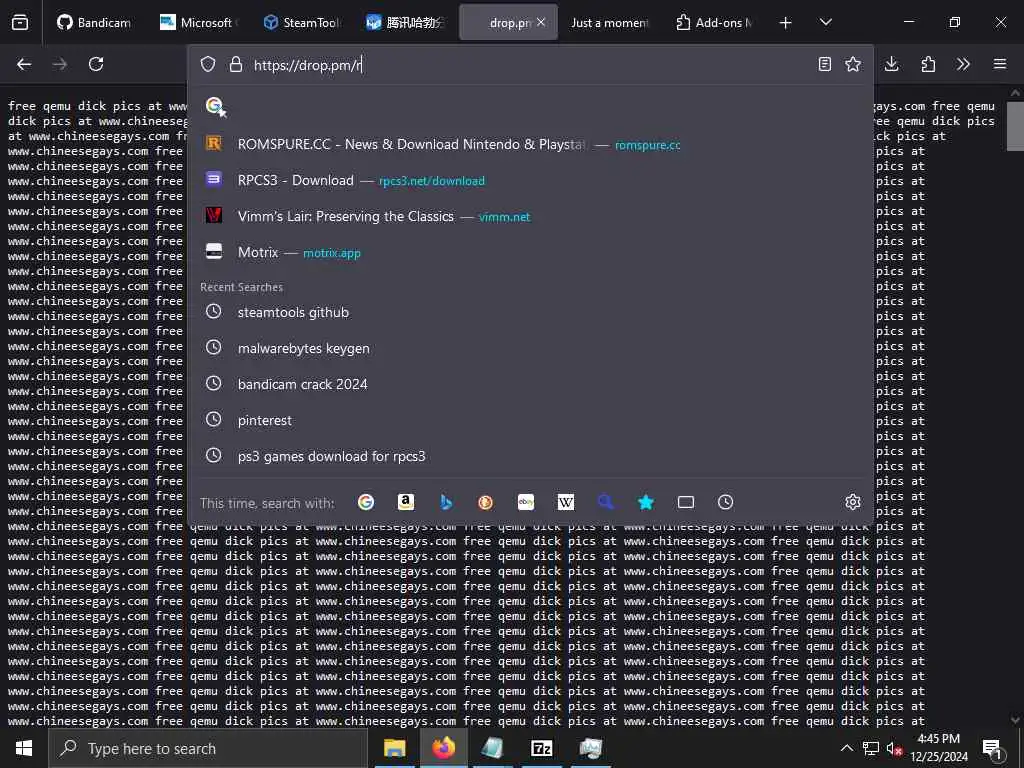Choose recent search 'steamtools github'
Screen dimensions: 1024x768
530,312
